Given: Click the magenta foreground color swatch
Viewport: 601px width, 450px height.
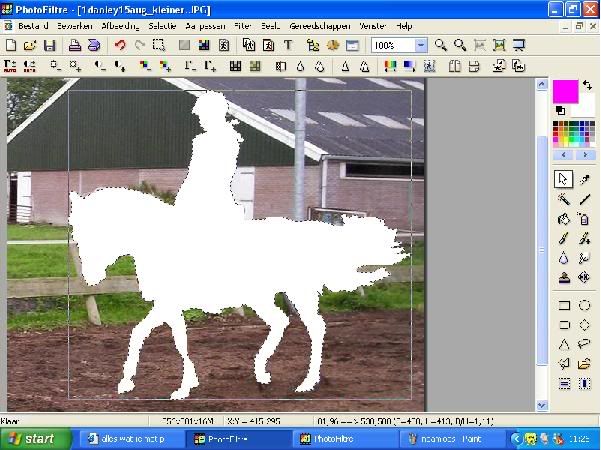Looking at the screenshot, I should tap(565, 91).
